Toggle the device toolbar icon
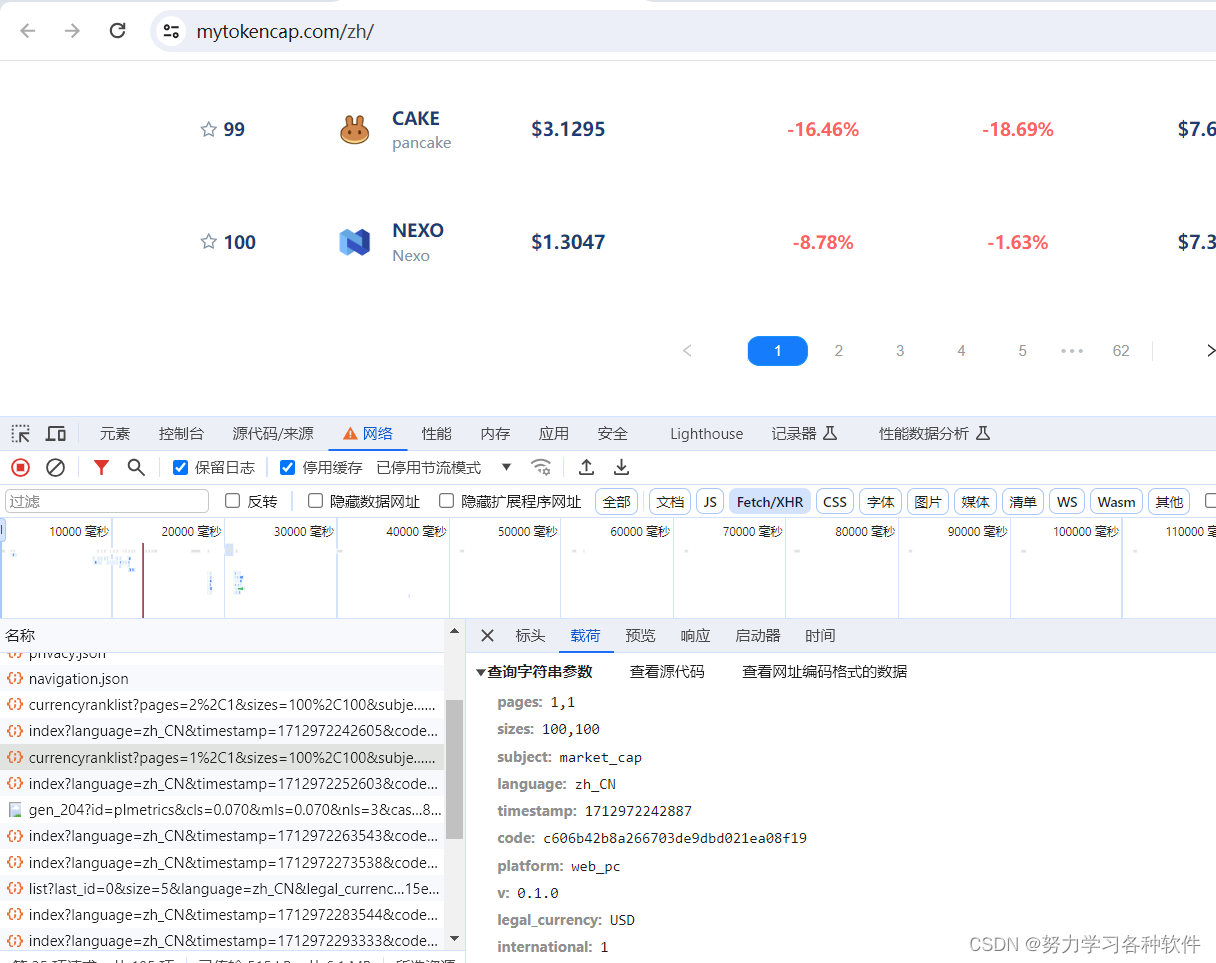Image resolution: width=1216 pixels, height=963 pixels. click(56, 434)
